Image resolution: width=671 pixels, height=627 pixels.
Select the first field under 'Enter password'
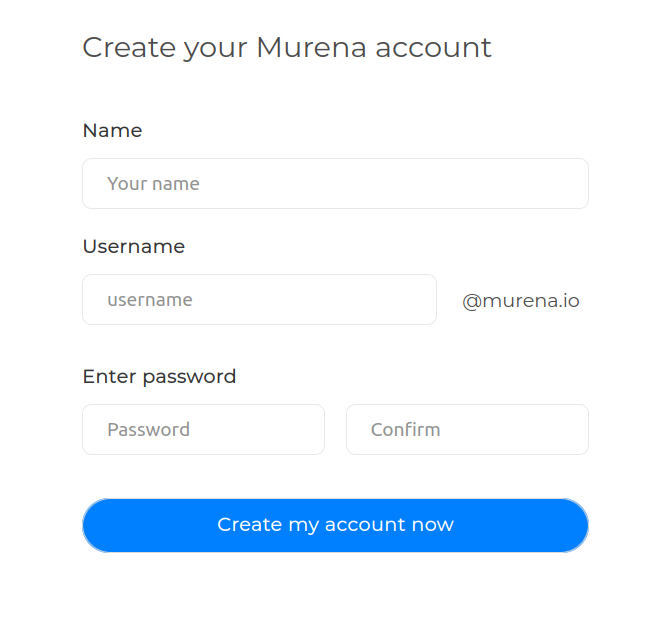[x=203, y=430]
